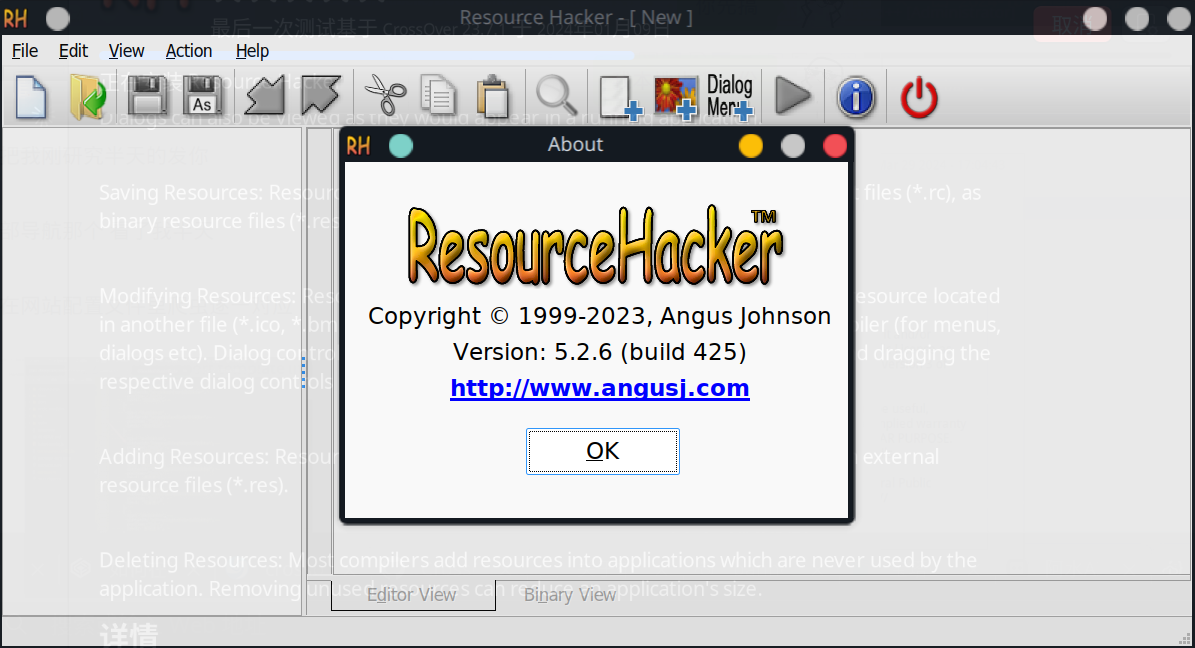Click the down-left arrow toolbar icon
The image size is (1195, 648).
pyautogui.click(x=264, y=96)
